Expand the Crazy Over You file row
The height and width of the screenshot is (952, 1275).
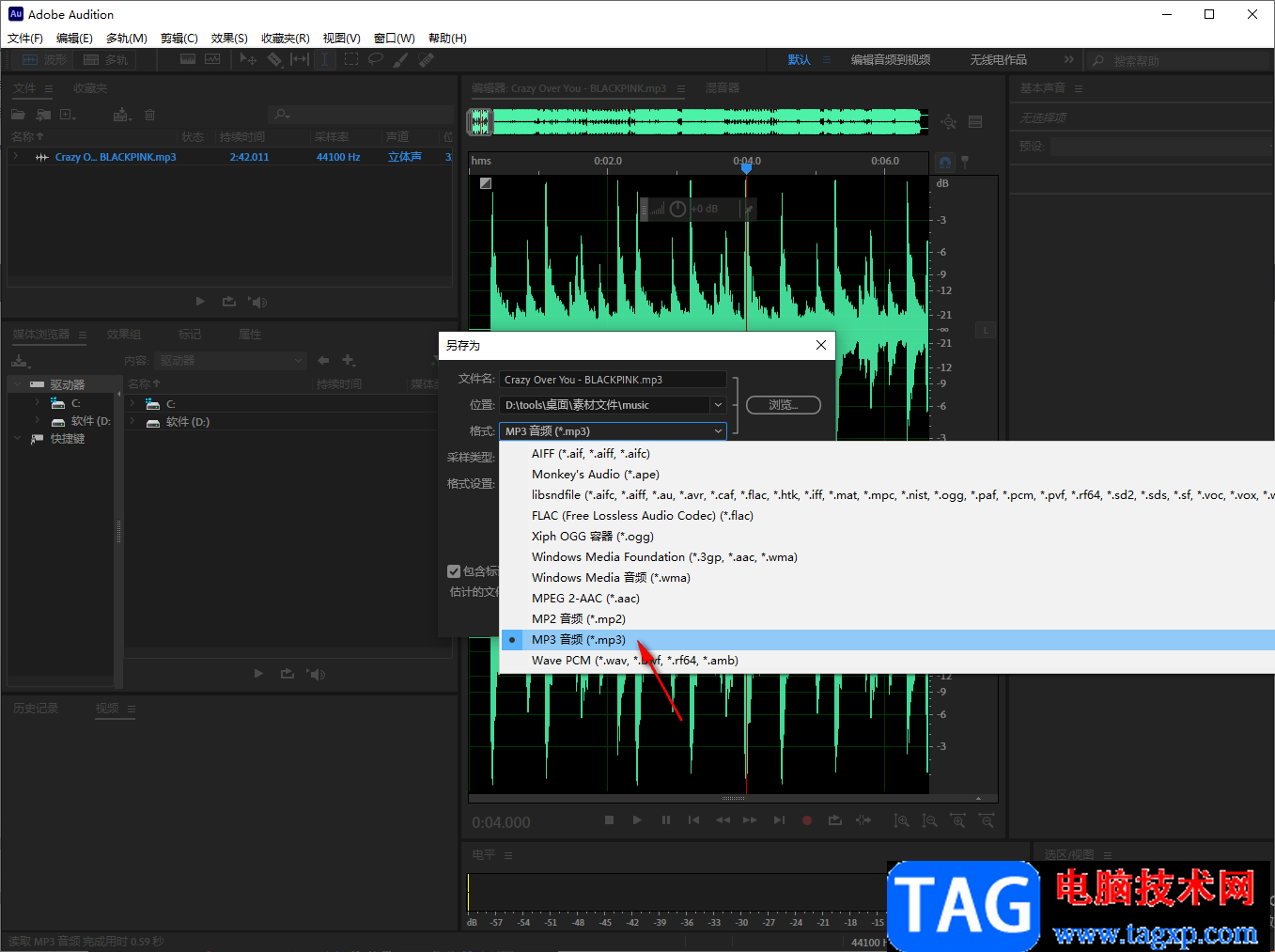16,157
